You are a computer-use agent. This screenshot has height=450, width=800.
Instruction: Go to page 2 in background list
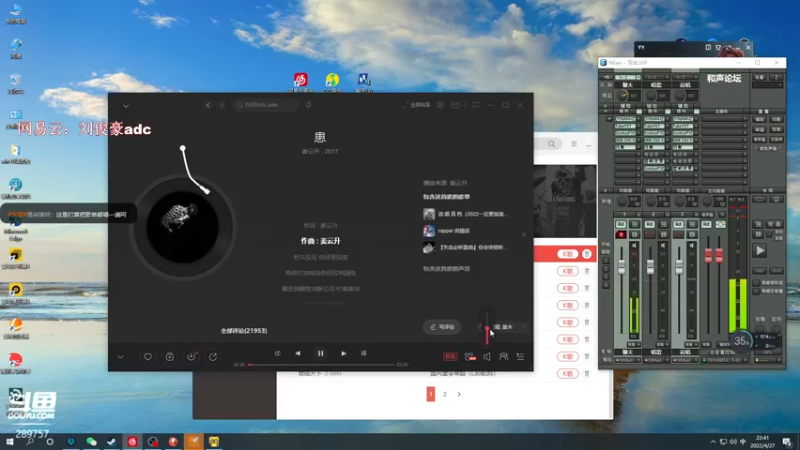coord(445,394)
